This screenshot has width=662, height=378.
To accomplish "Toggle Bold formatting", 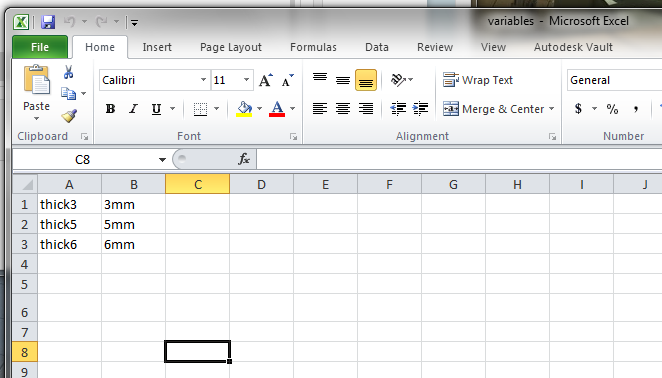I will (110, 109).
